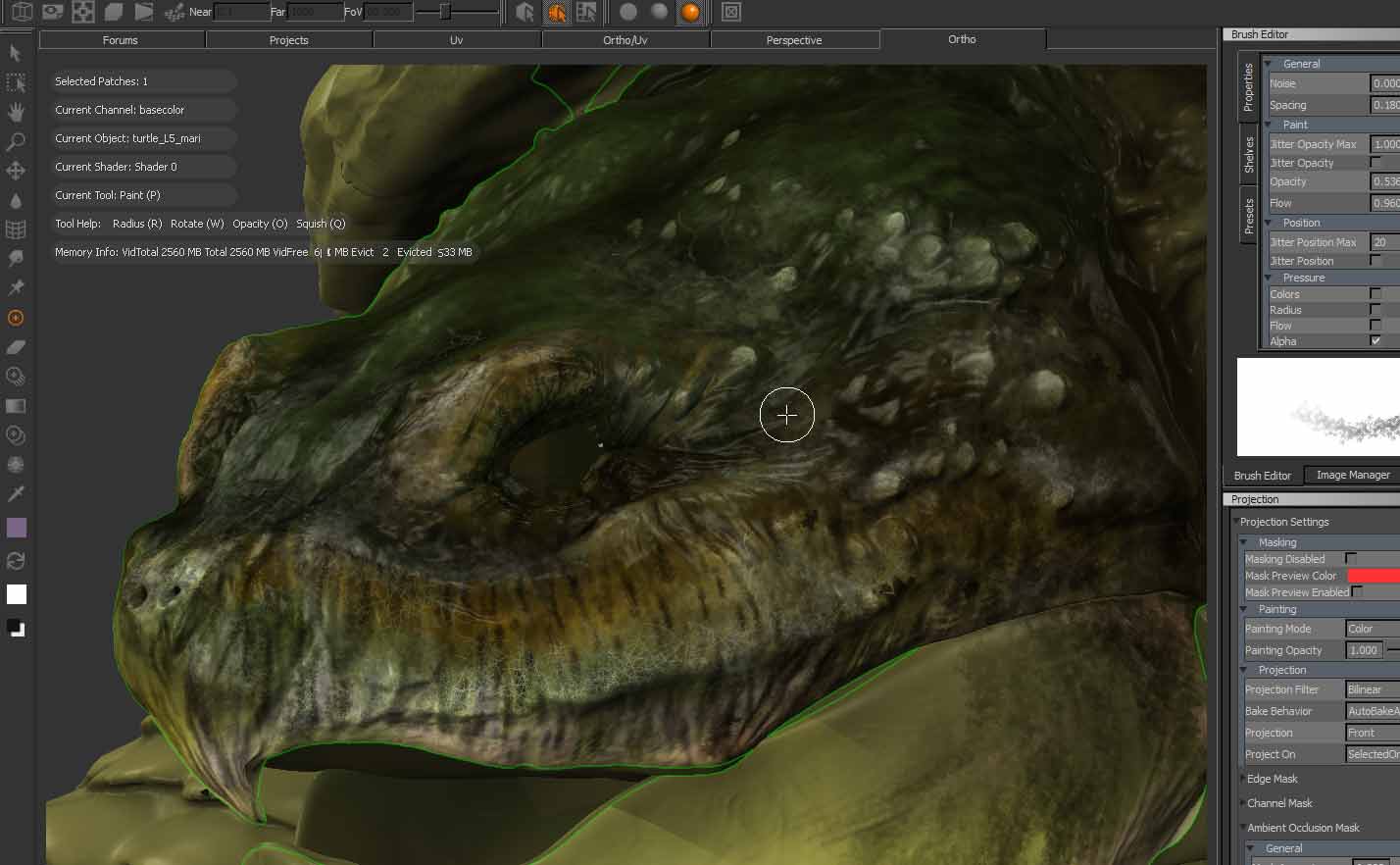Click the FoV slider handle
Image resolution: width=1400 pixels, height=865 pixels.
[445, 12]
